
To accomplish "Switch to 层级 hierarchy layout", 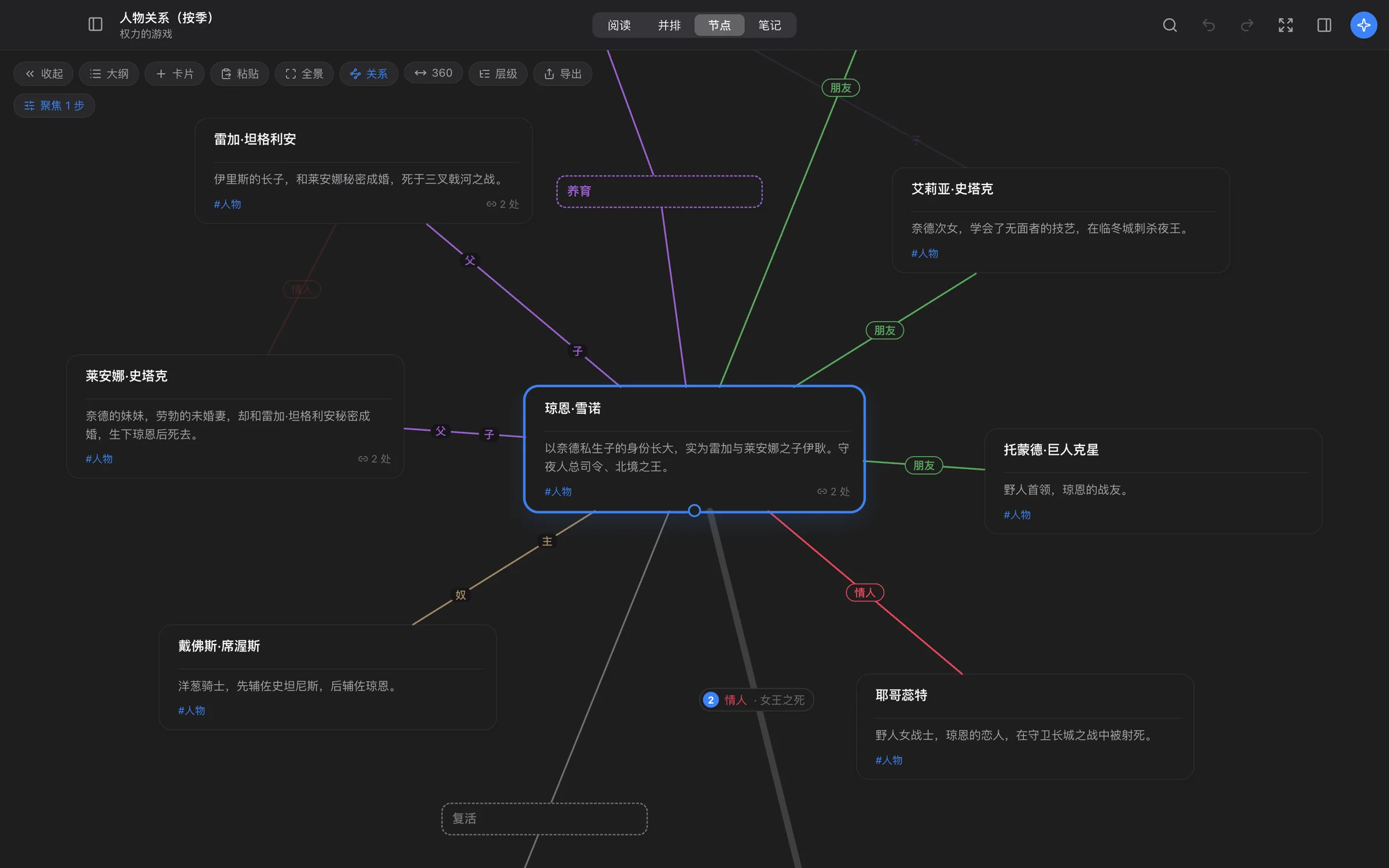I will tap(498, 73).
